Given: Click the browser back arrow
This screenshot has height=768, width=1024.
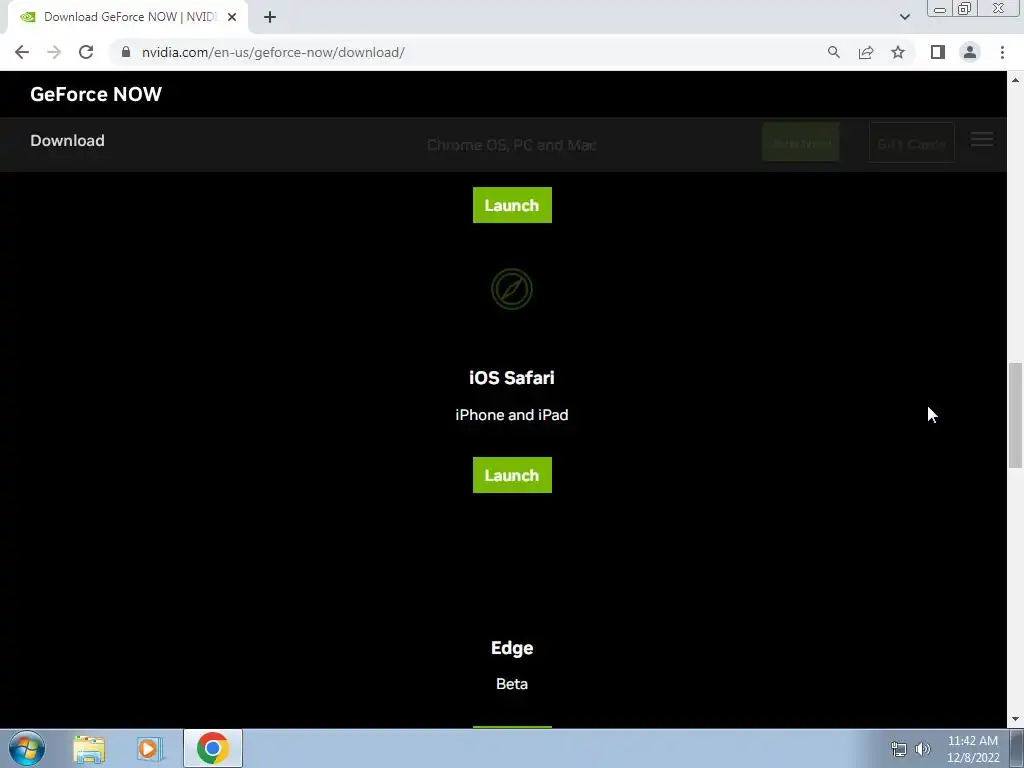Looking at the screenshot, I should click(22, 52).
